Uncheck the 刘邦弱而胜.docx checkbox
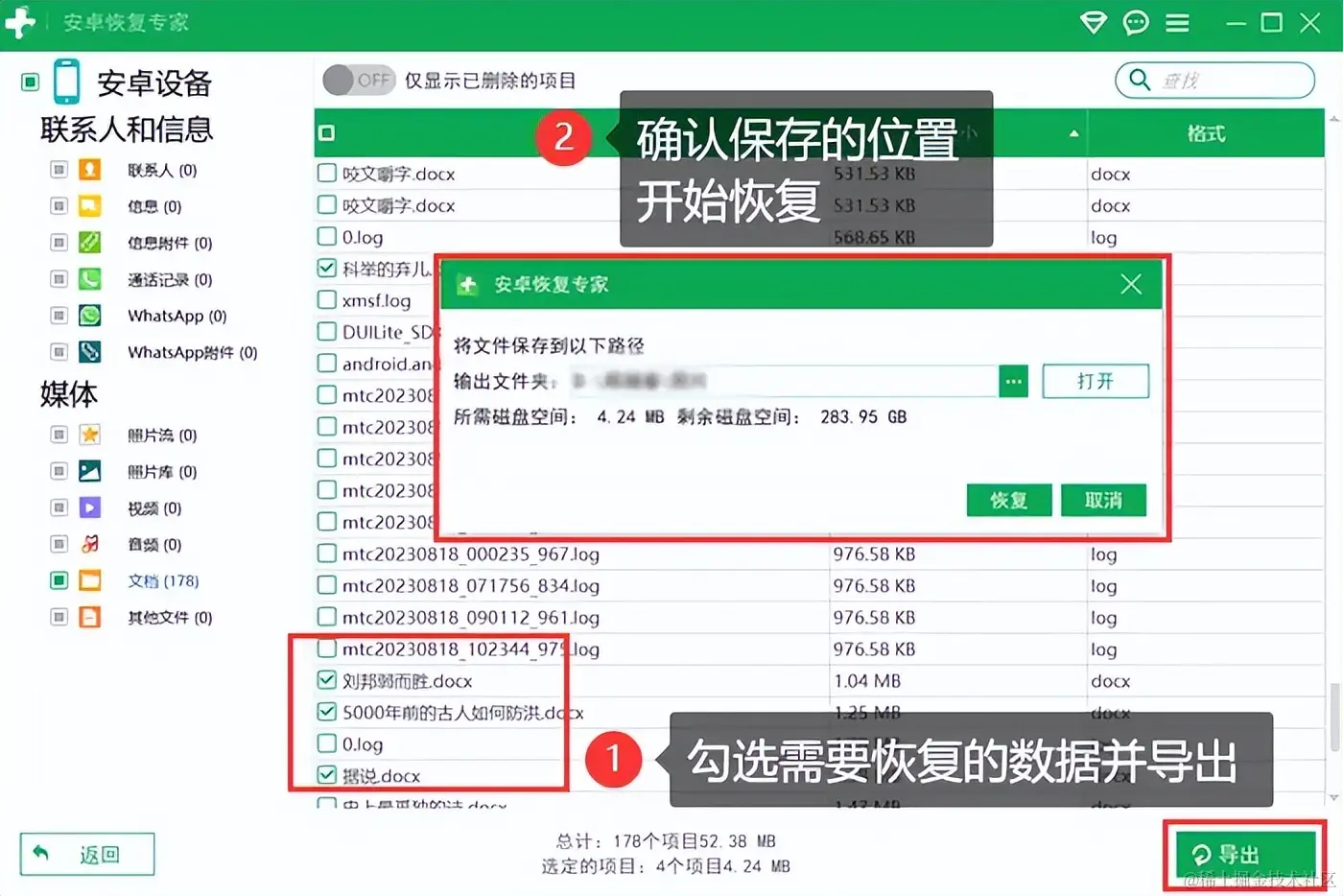 [326, 680]
